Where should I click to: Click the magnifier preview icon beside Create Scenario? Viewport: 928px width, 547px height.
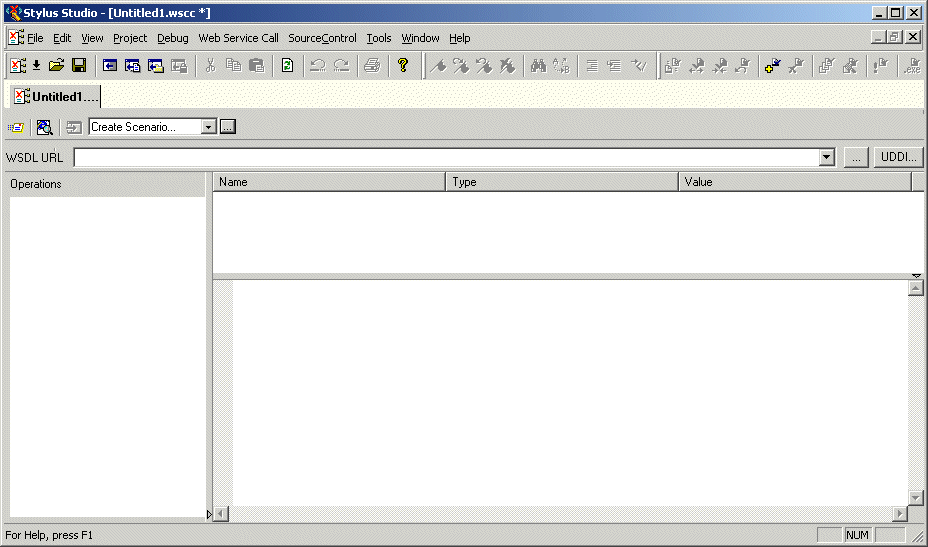(44, 127)
